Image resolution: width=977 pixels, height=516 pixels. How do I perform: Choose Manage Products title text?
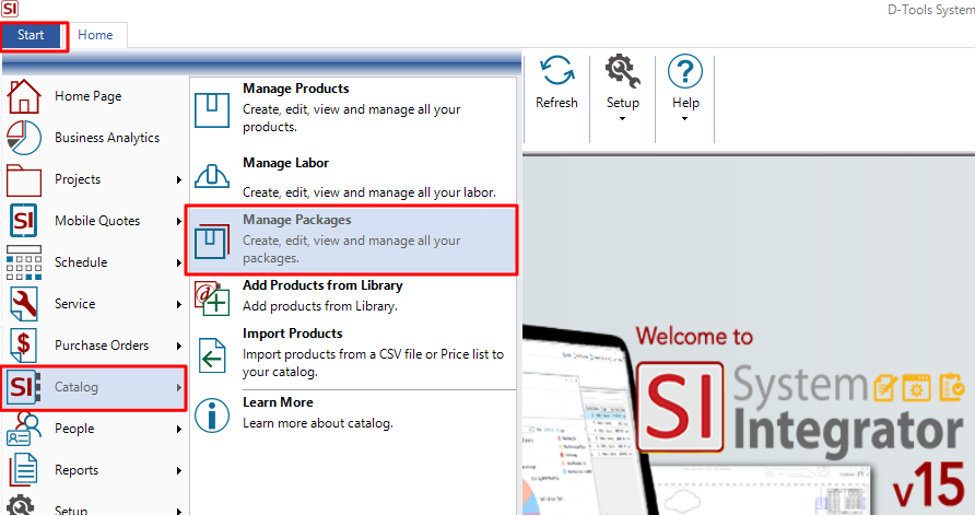pyautogui.click(x=296, y=88)
